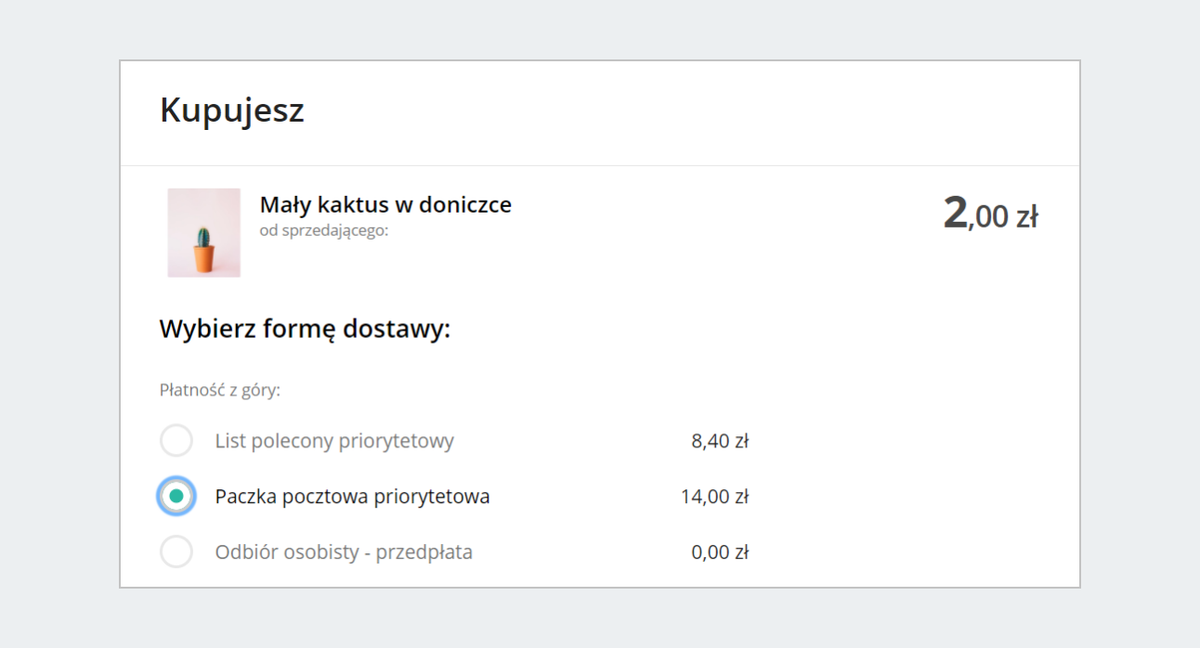Screen dimensions: 1200x648
Task: Open the small cactus product thumbnail
Action: (204, 232)
